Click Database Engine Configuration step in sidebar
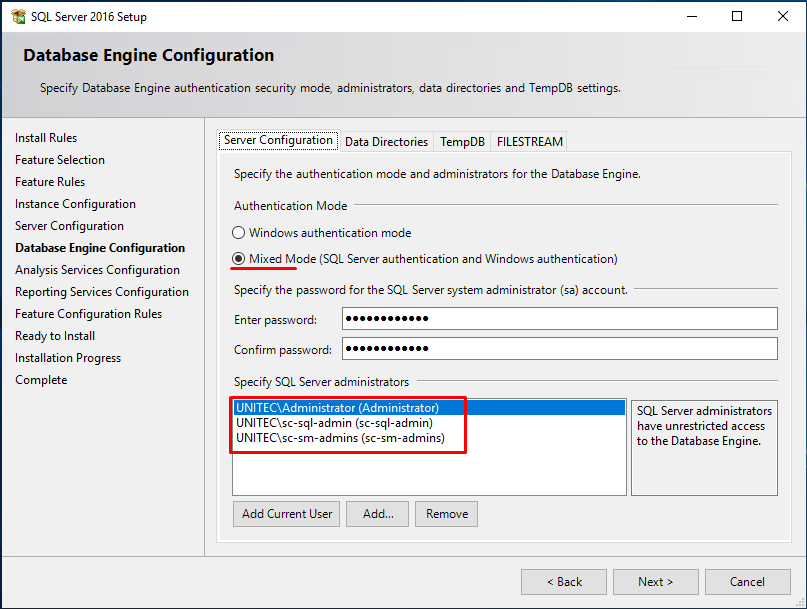Screen dimensions: 807x609 (x=100, y=248)
